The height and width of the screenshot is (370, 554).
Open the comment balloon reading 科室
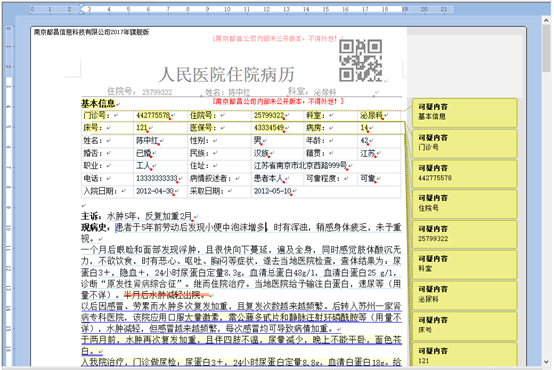point(464,265)
